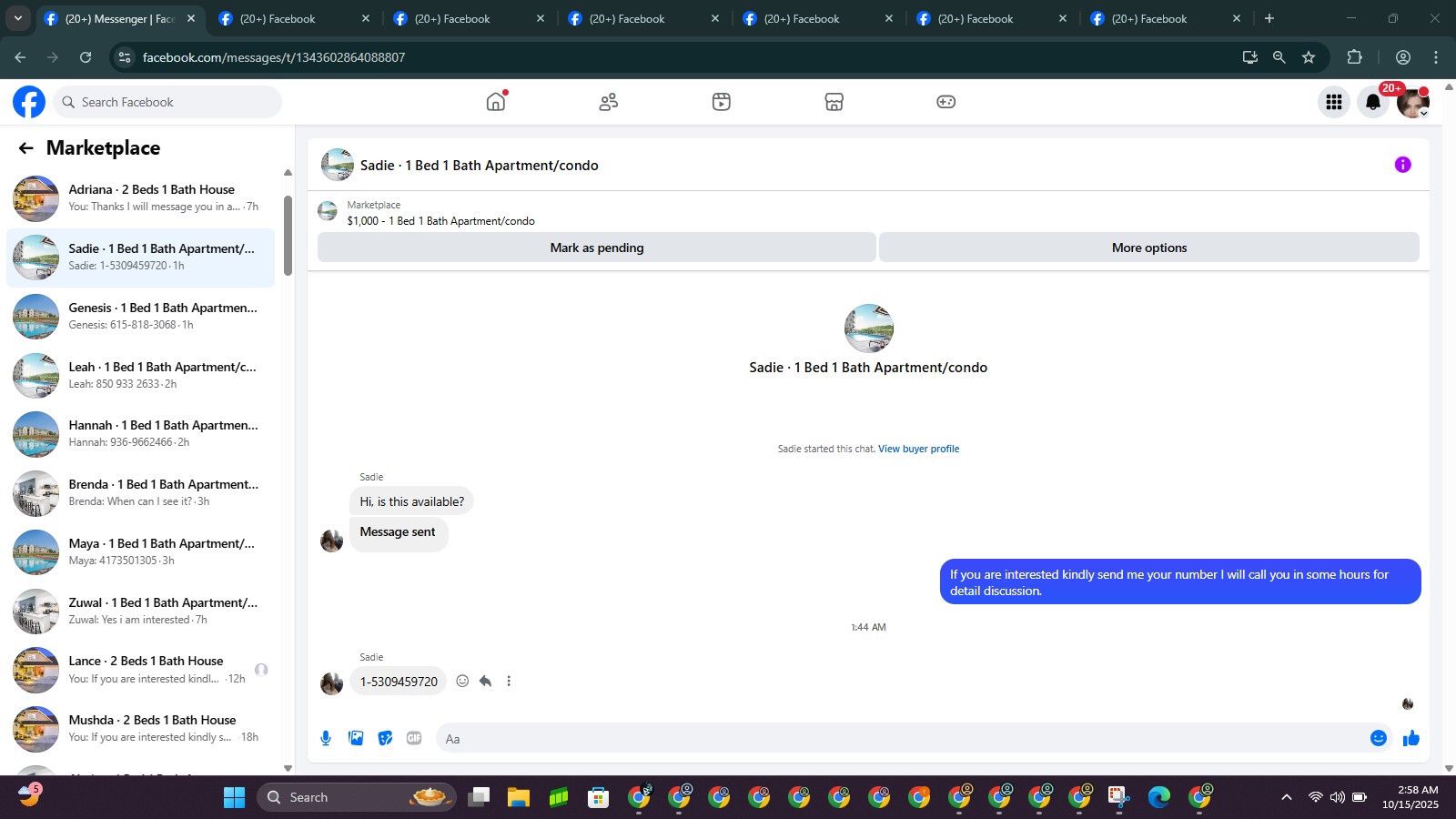Open the Marketplace storefront icon

pyautogui.click(x=834, y=102)
